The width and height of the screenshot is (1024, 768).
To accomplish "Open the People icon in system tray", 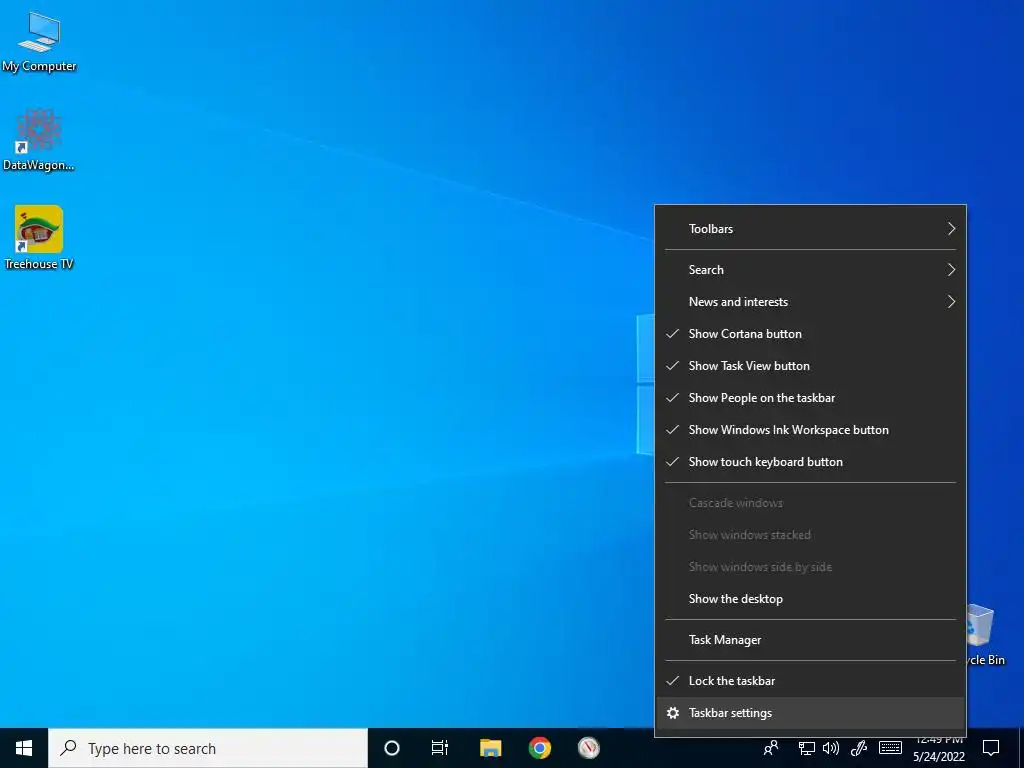I will pyautogui.click(x=771, y=748).
